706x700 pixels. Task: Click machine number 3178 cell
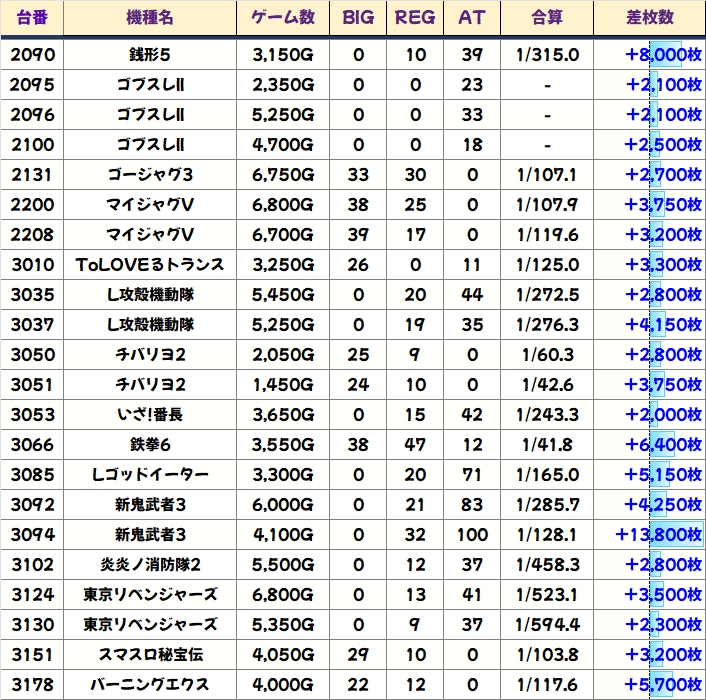[32, 685]
